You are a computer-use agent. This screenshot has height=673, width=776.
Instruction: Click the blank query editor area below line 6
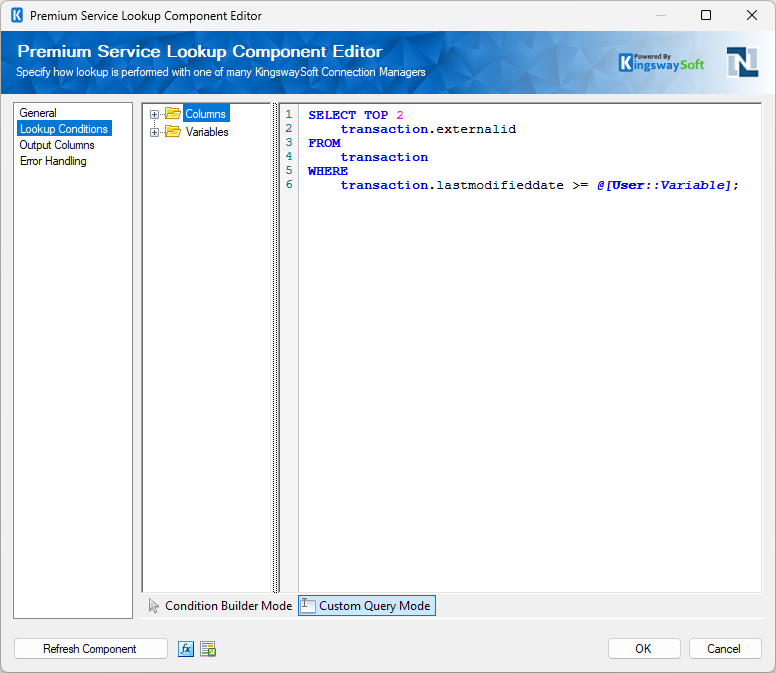pyautogui.click(x=530, y=391)
